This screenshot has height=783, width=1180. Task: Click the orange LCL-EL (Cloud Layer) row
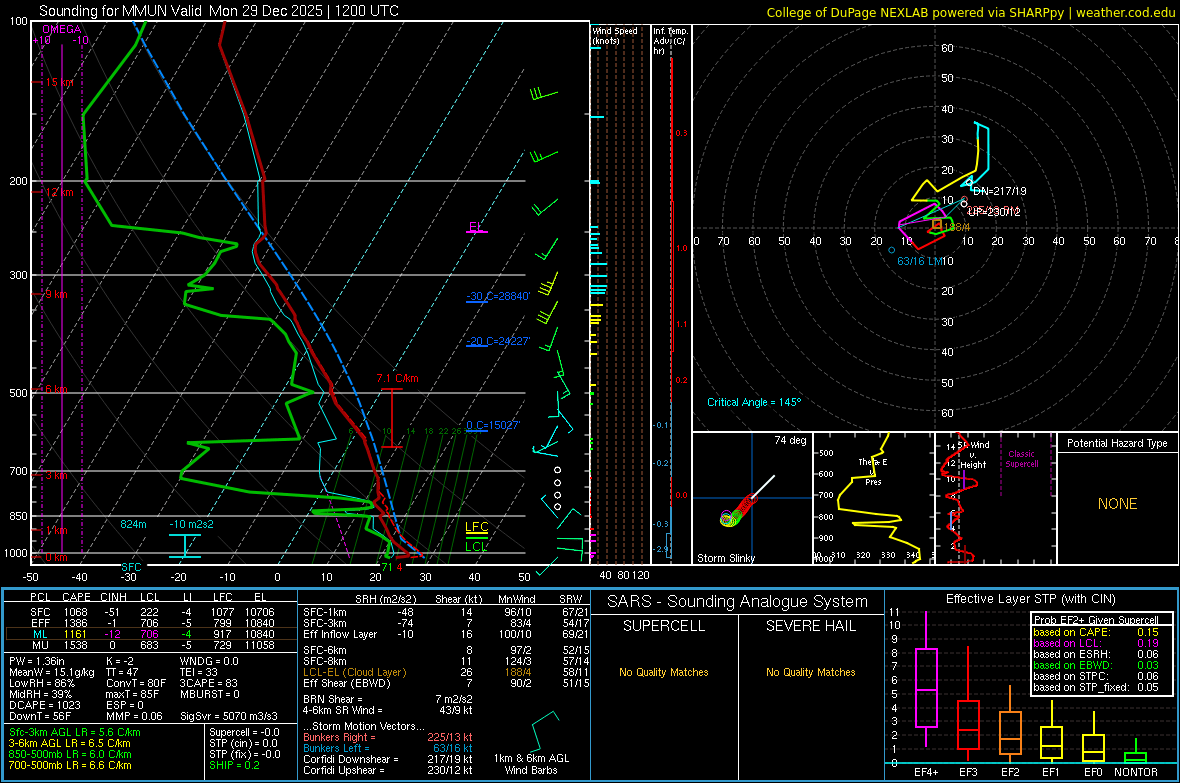coord(446,672)
